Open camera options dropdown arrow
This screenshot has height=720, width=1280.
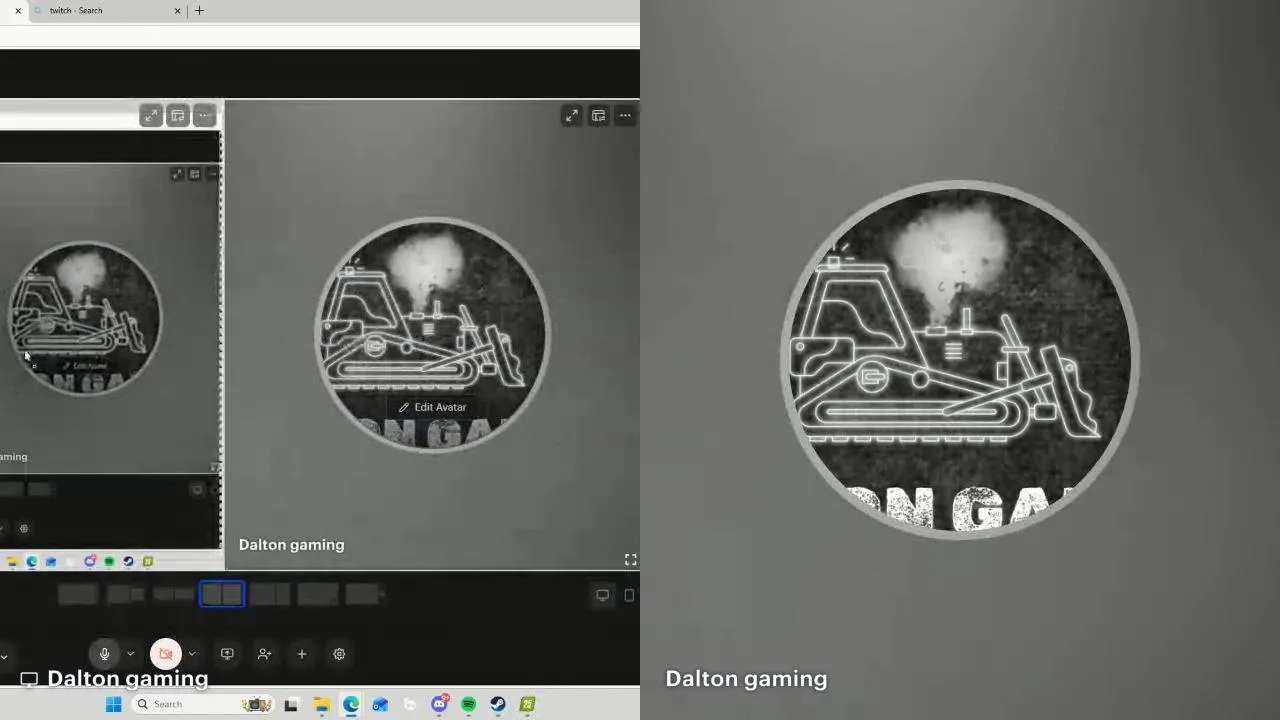(192, 654)
